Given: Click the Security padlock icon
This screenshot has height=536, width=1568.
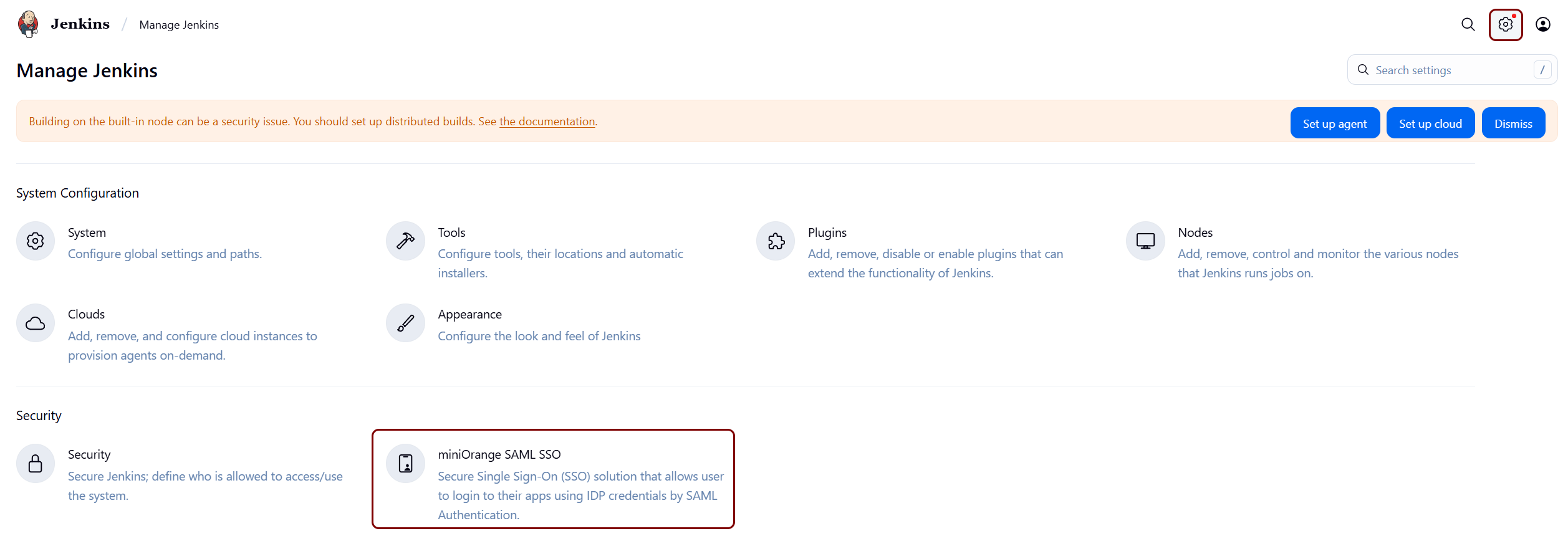Looking at the screenshot, I should (36, 464).
